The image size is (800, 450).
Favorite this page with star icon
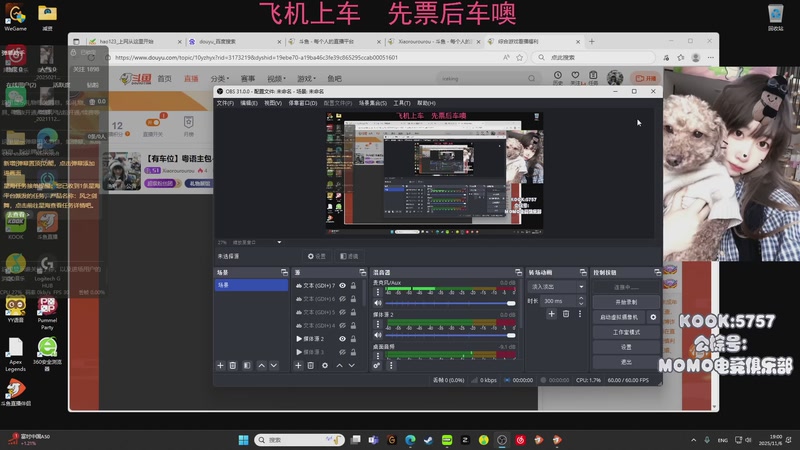point(519,58)
